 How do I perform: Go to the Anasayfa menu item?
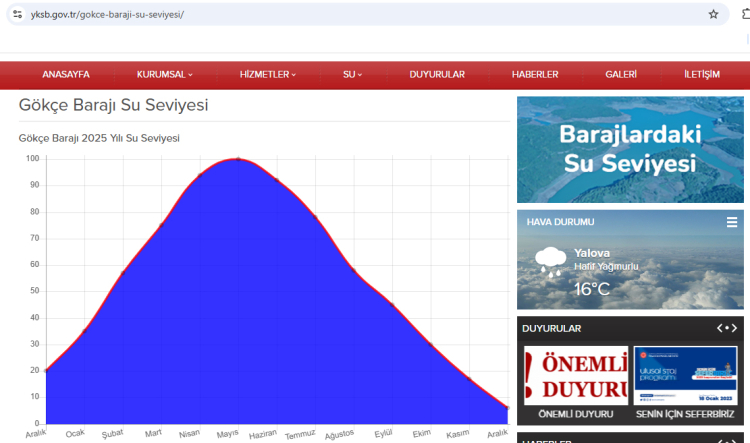click(66, 75)
